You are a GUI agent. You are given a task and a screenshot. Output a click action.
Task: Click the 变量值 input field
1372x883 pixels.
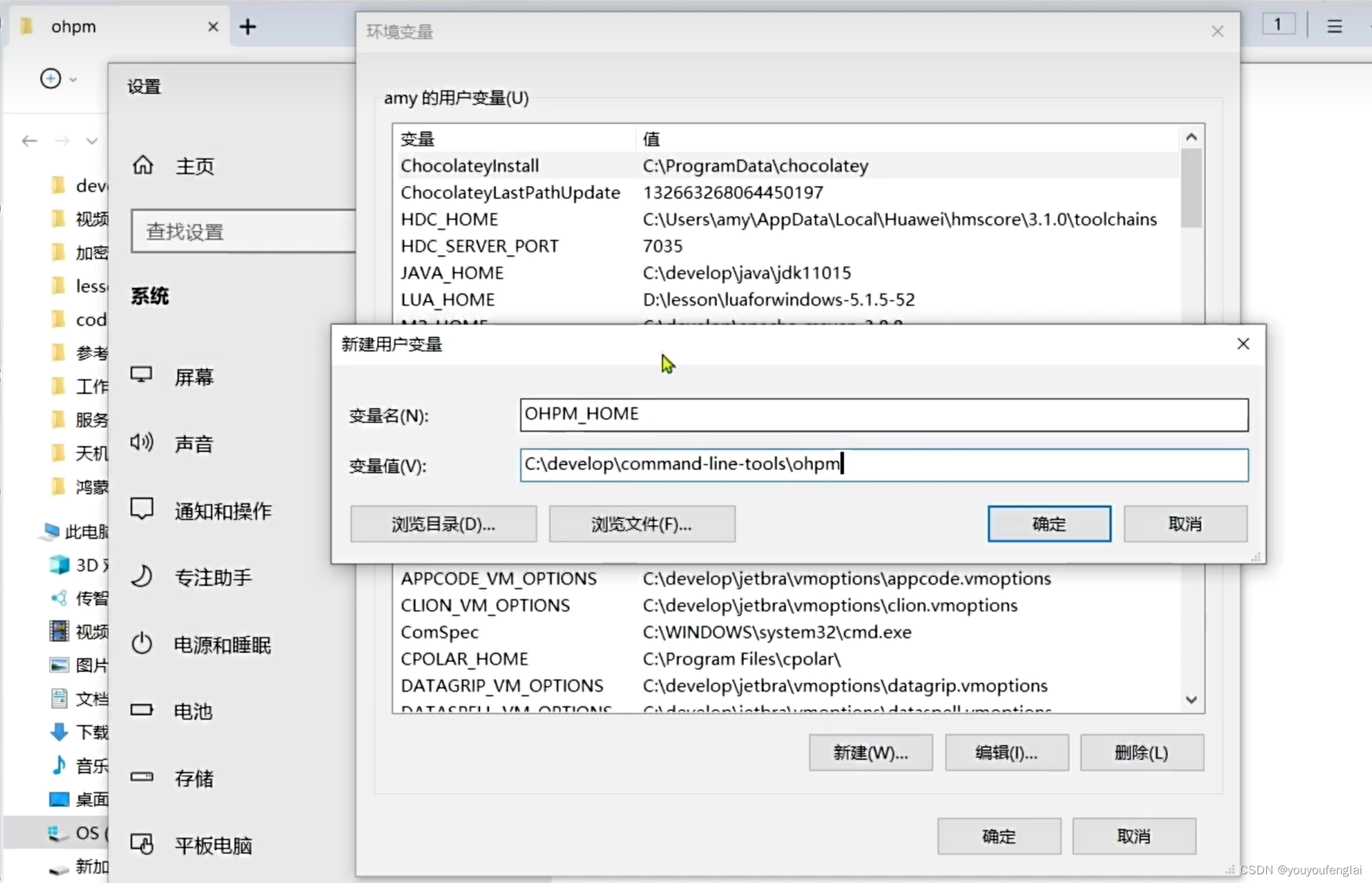(x=884, y=465)
